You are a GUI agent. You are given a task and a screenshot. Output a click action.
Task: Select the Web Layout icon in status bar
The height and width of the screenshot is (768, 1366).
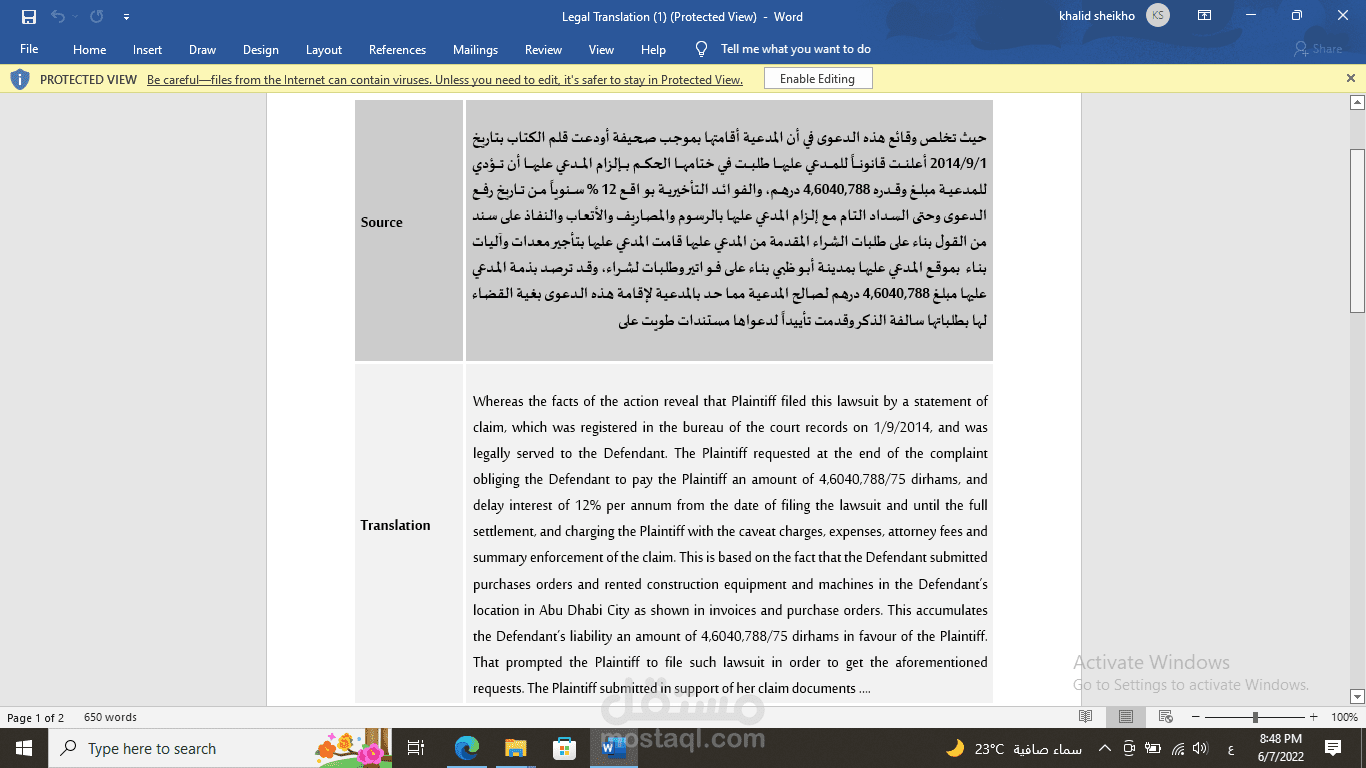[1164, 716]
